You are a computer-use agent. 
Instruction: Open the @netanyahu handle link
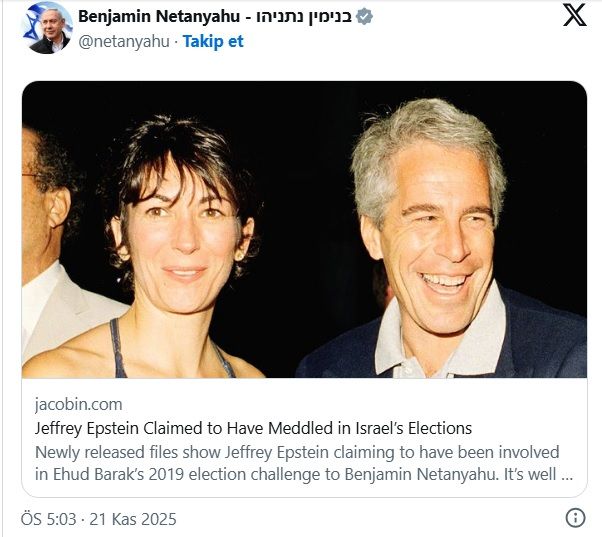click(123, 42)
